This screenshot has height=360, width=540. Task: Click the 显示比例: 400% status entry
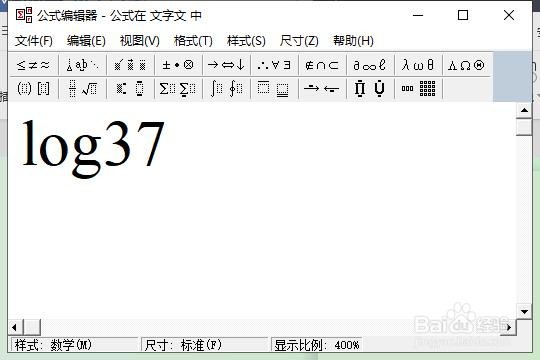tap(317, 345)
